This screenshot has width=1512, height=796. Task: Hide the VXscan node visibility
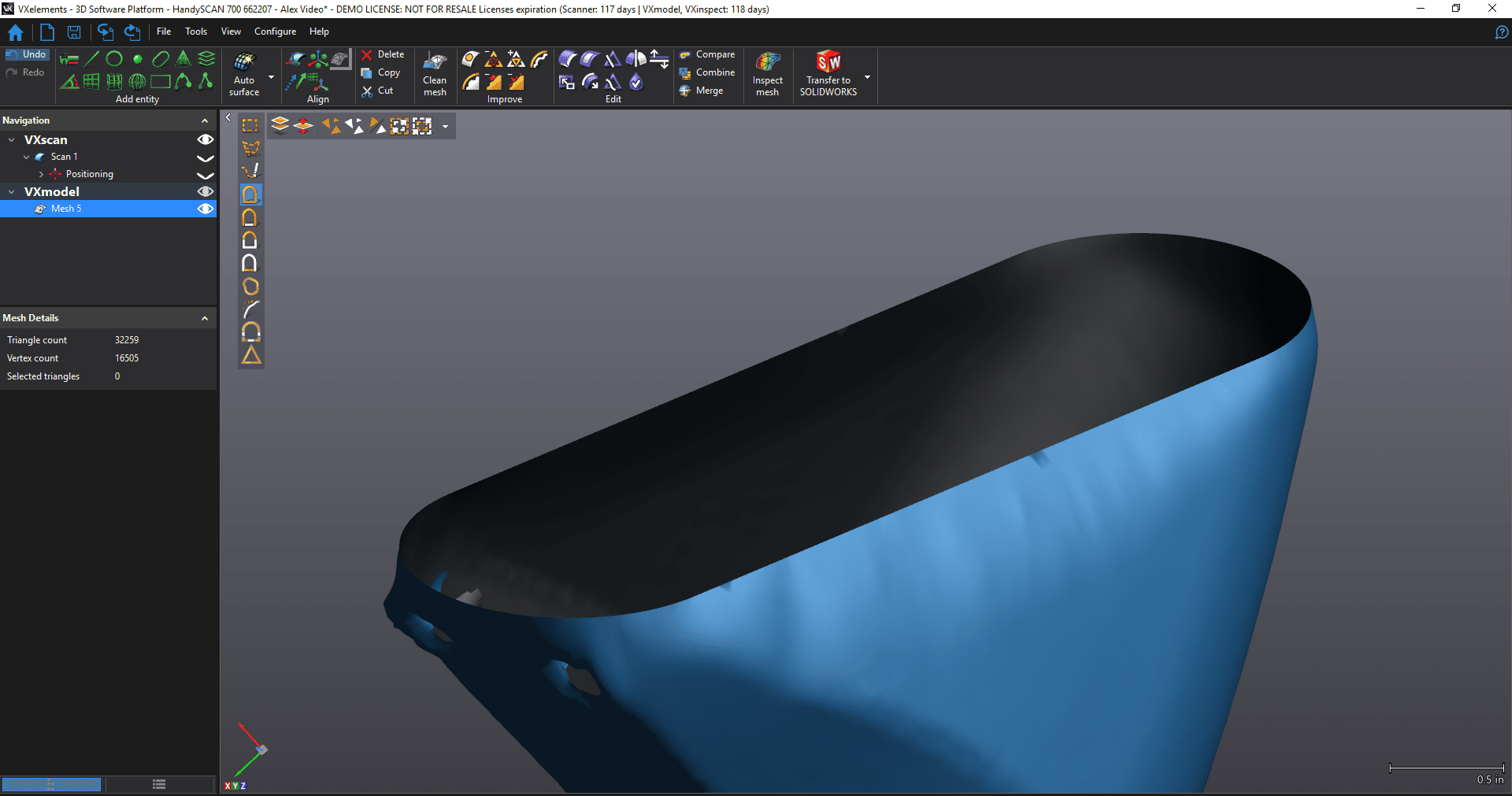[206, 140]
